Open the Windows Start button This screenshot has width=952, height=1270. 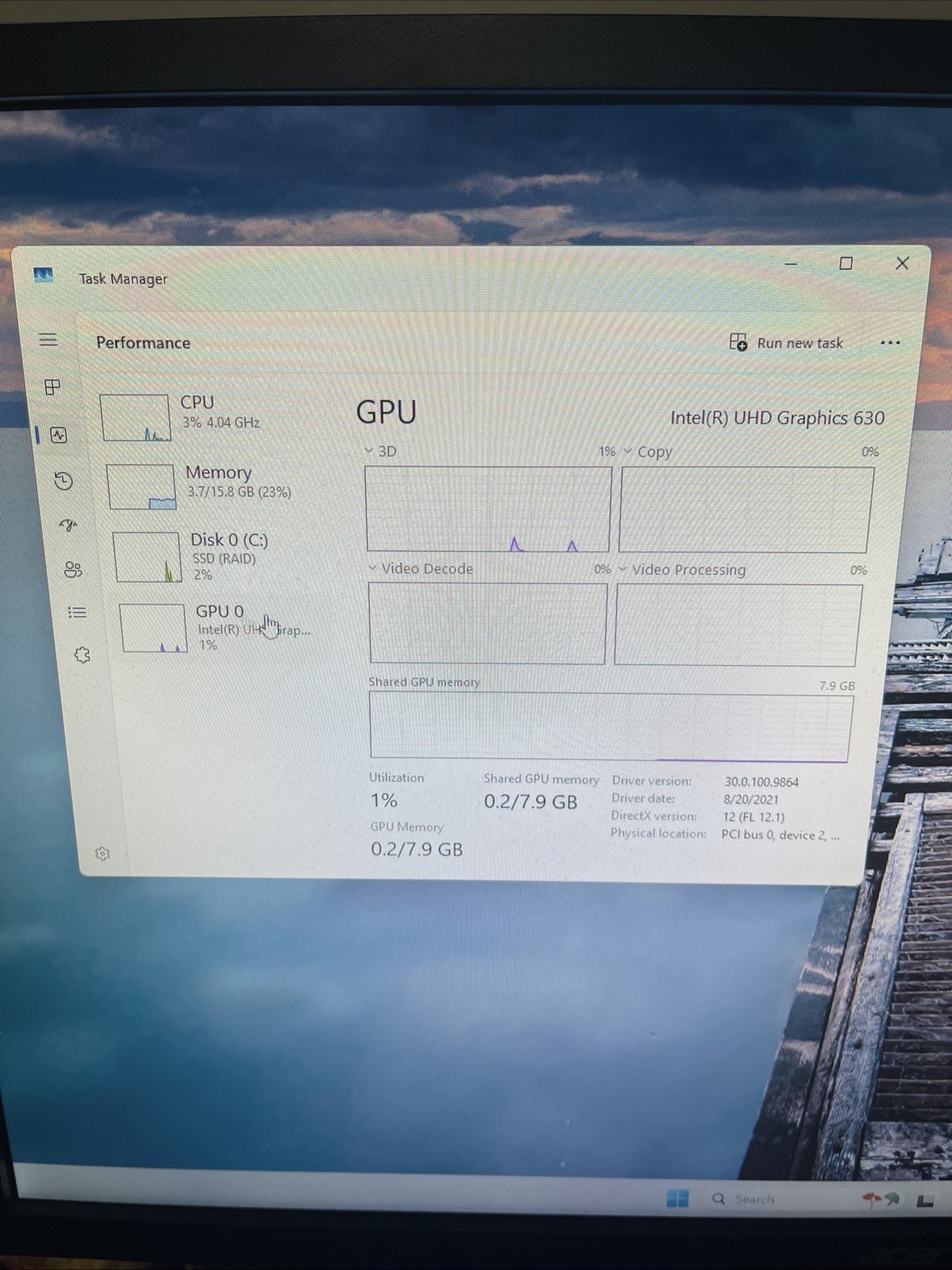677,1198
